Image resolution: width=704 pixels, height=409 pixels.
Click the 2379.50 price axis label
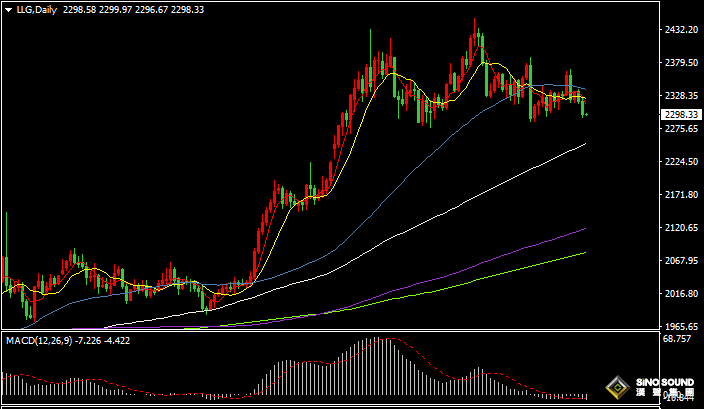[679, 63]
